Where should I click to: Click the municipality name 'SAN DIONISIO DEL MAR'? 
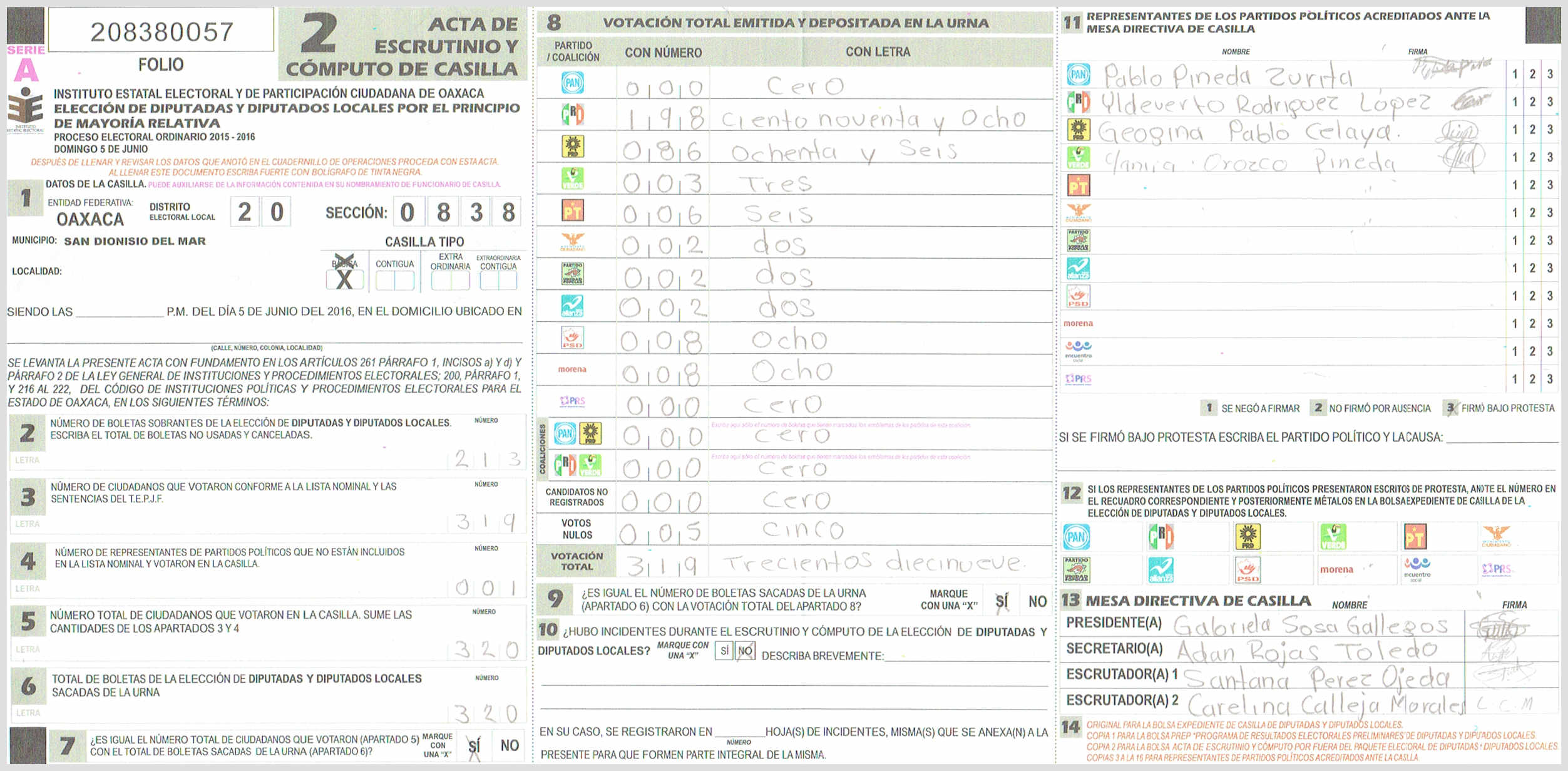coord(135,241)
